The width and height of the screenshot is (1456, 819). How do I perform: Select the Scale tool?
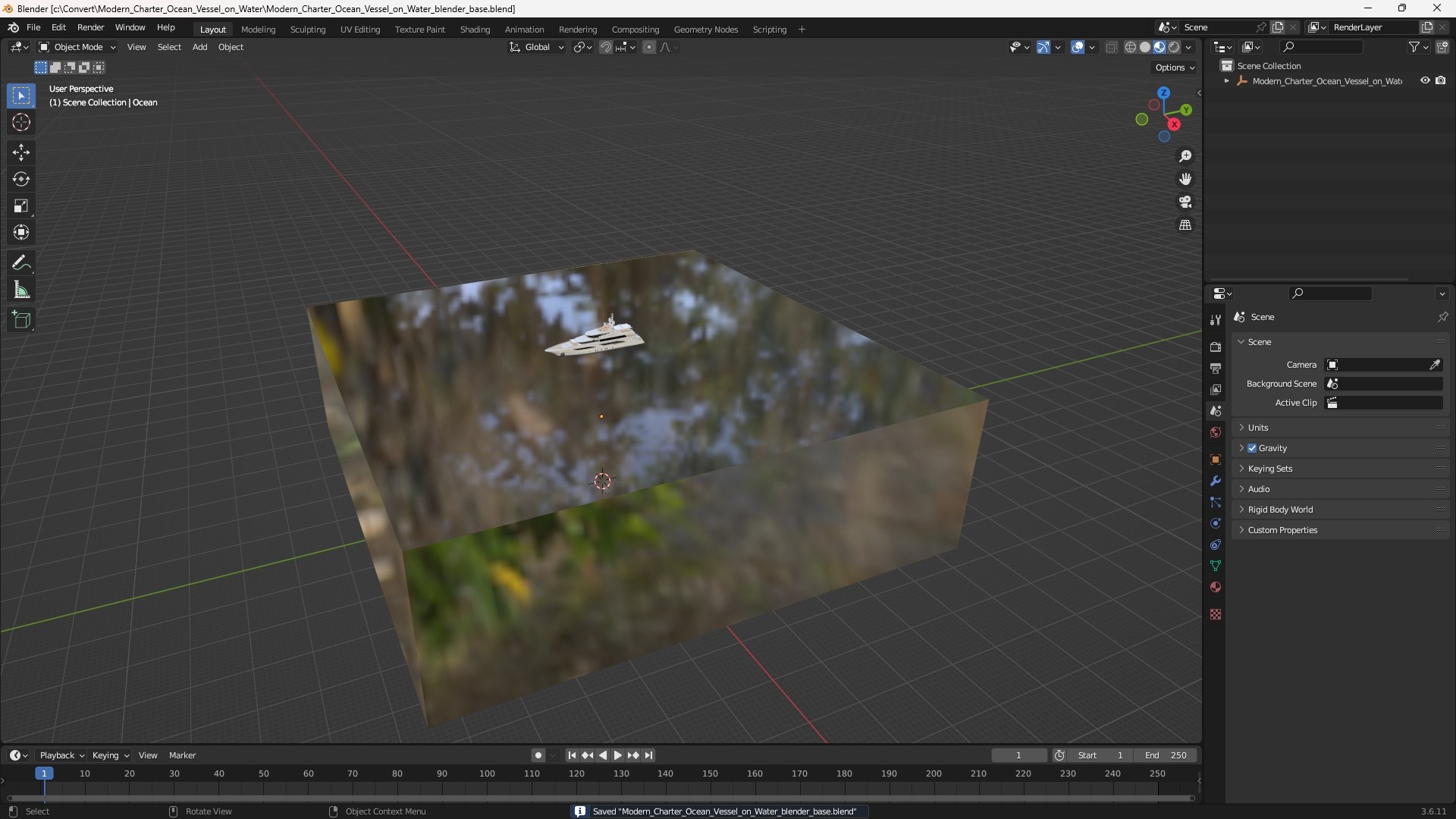pos(20,206)
